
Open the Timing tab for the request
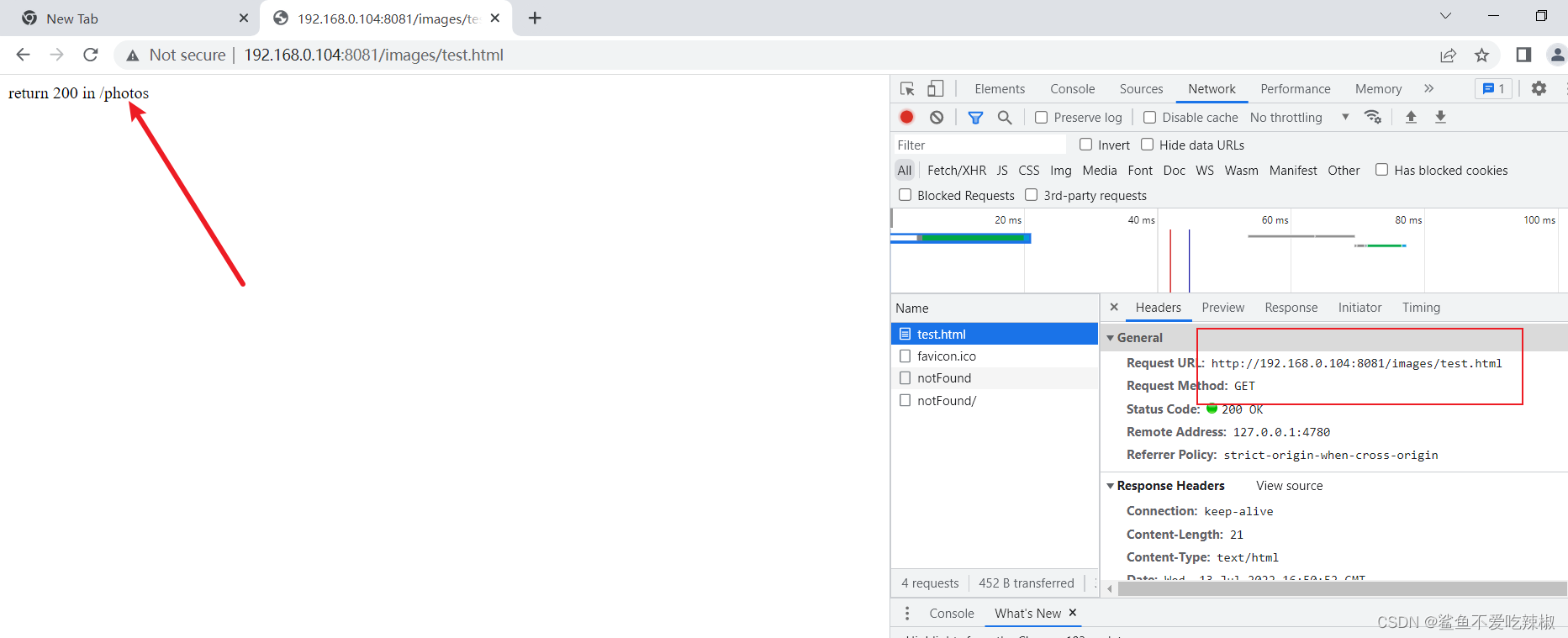pos(1421,308)
